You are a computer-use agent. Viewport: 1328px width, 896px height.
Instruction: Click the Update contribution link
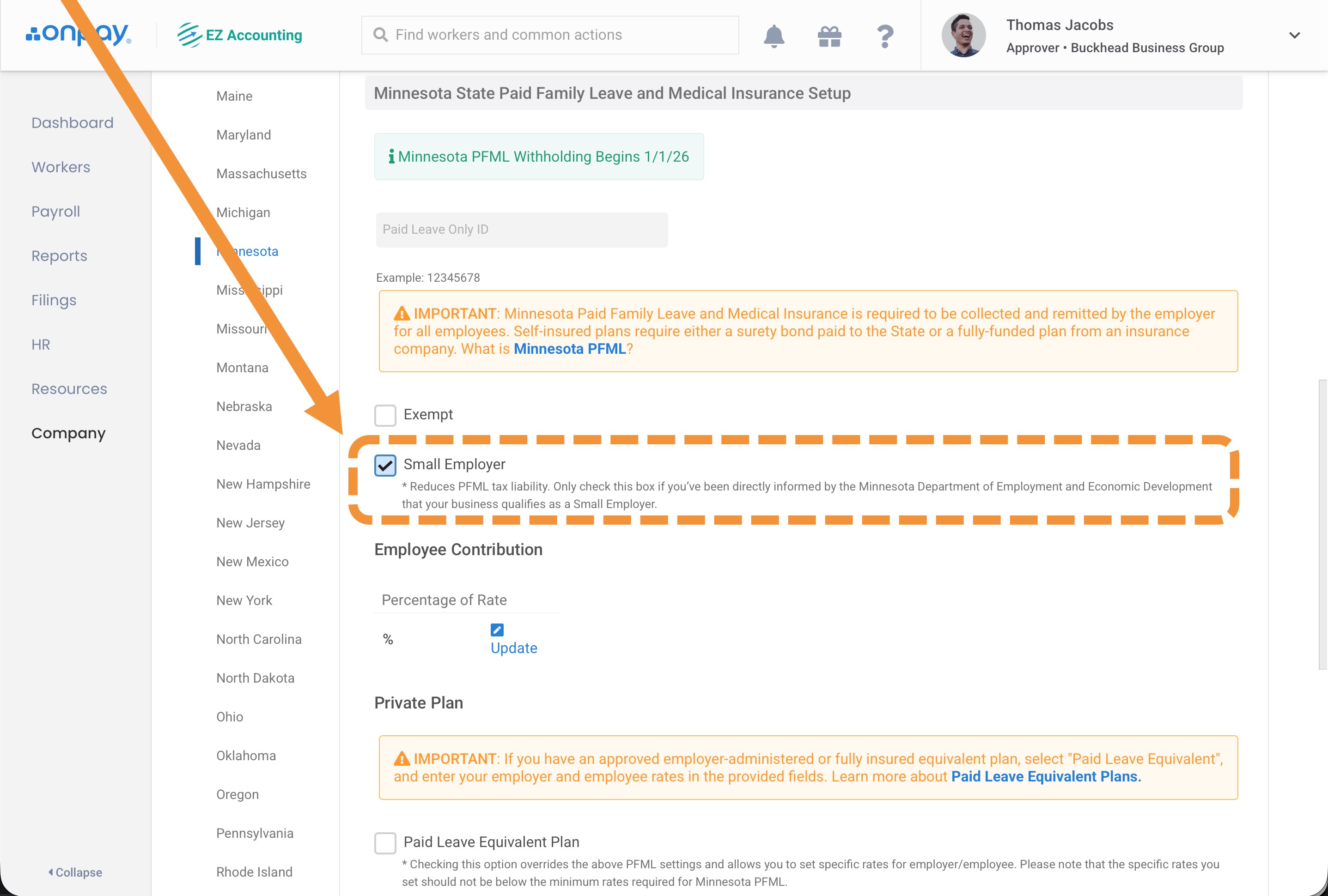514,648
